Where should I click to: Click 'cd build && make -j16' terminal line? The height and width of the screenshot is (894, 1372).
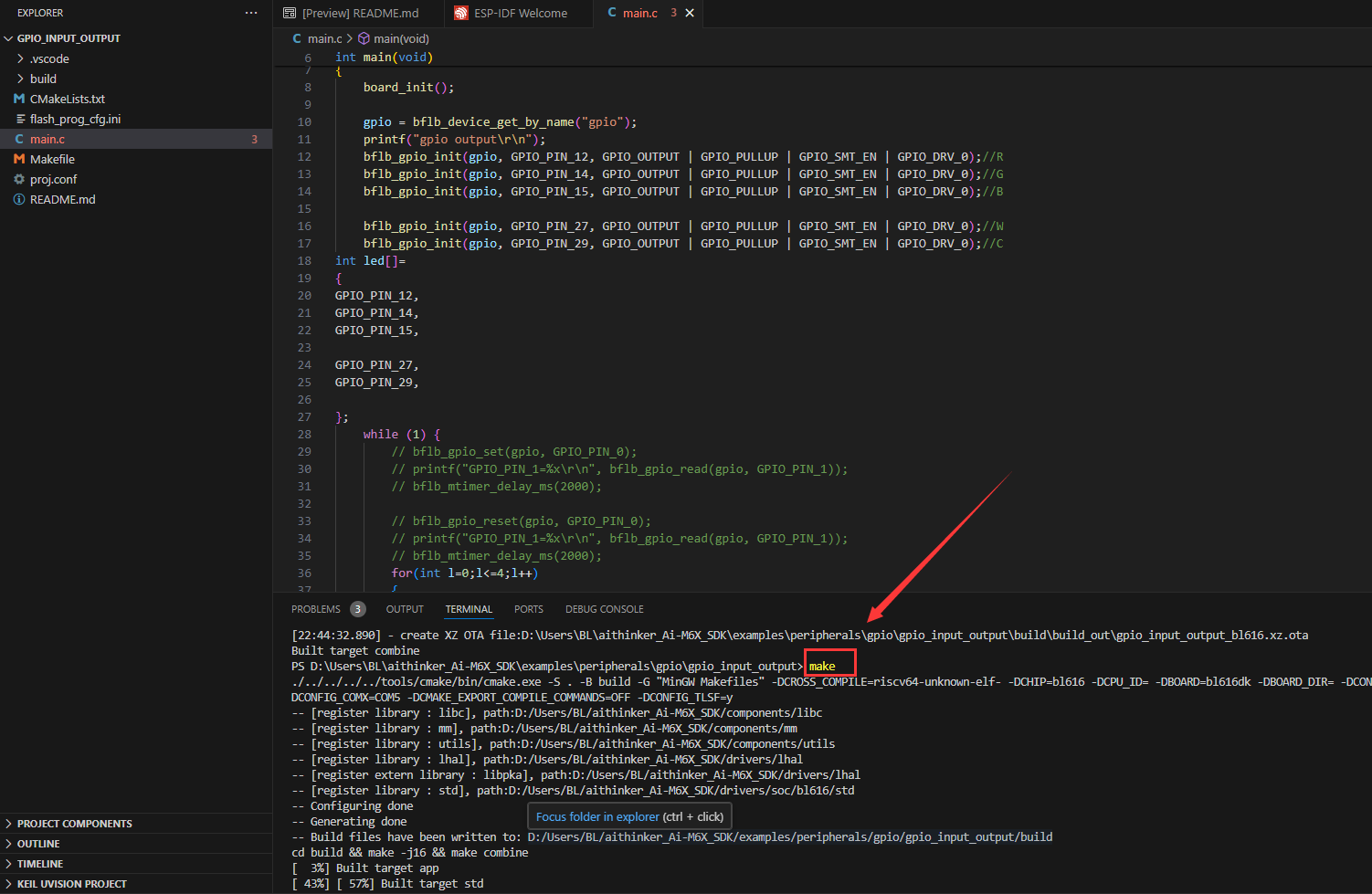(x=409, y=853)
